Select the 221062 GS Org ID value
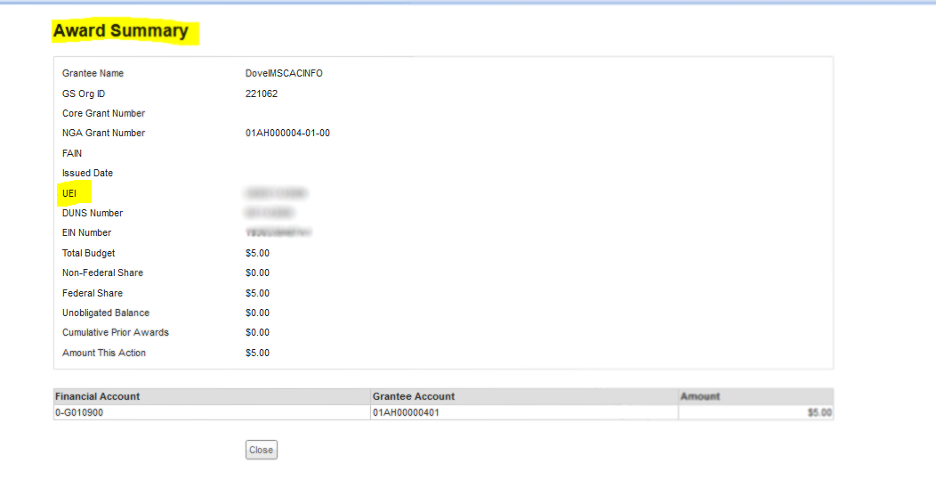 coord(261,94)
